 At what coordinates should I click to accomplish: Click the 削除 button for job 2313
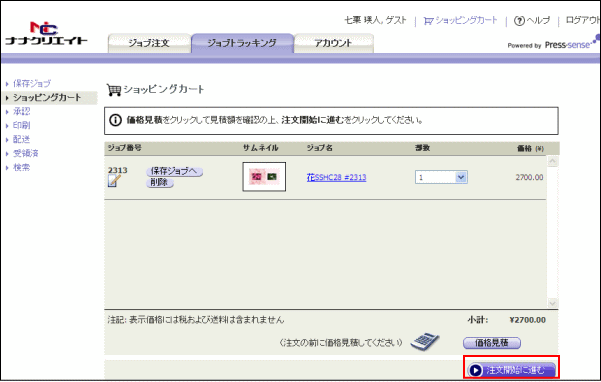pos(160,183)
